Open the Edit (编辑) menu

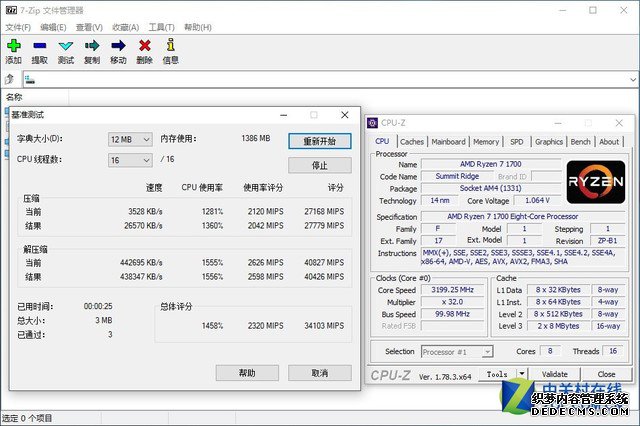(53, 27)
